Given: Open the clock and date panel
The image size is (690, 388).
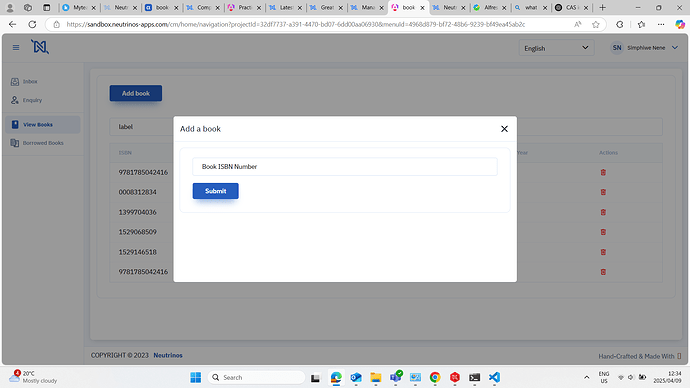Looking at the screenshot, I should point(667,377).
